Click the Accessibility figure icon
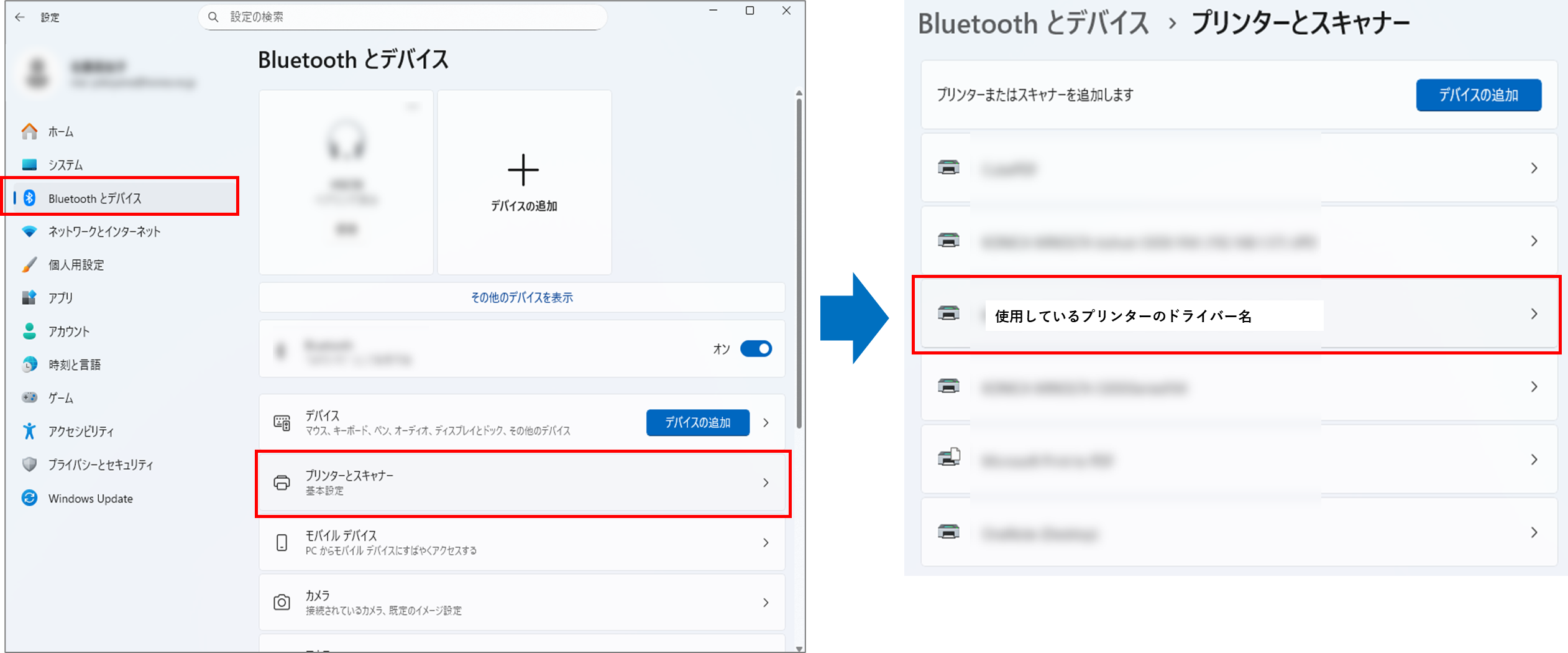 coord(29,431)
